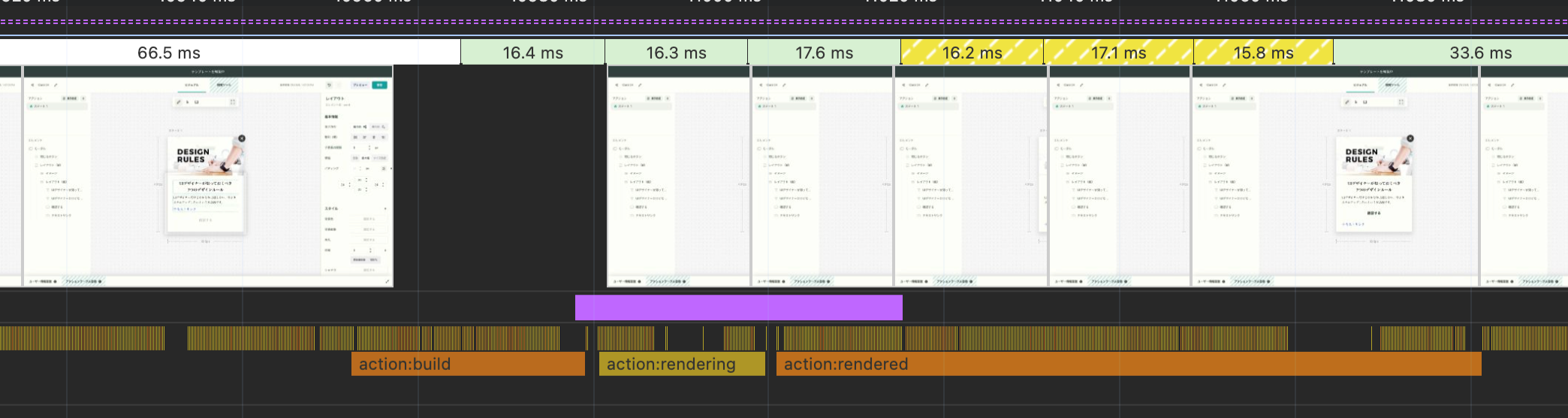The height and width of the screenshot is (418, 1568).
Task: Click modal close icon in 66.5 ms screenshot
Action: pyautogui.click(x=242, y=138)
